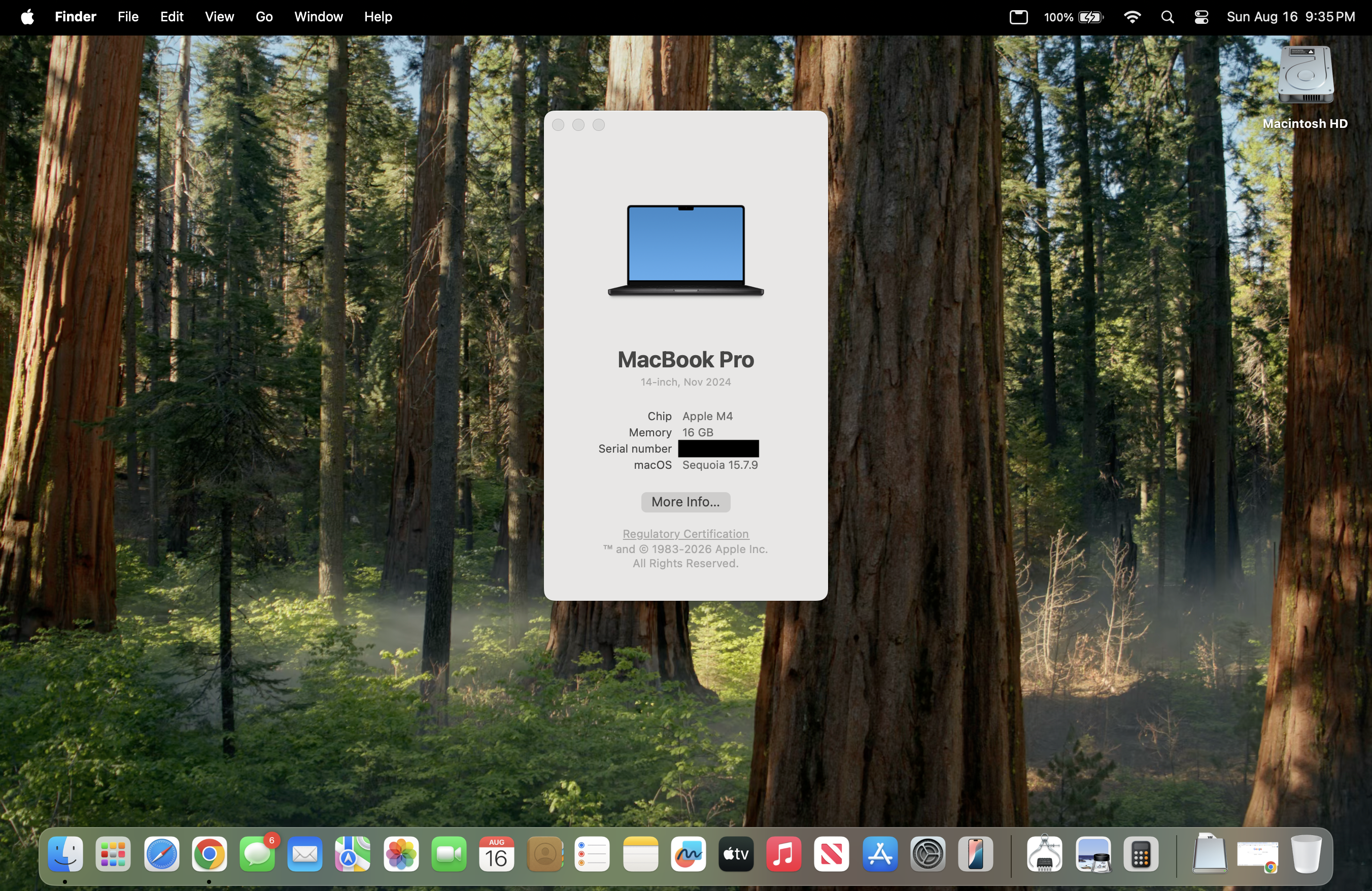Viewport: 1372px width, 891px height.
Task: Click the MacBook Pro laptop image
Action: (x=685, y=250)
